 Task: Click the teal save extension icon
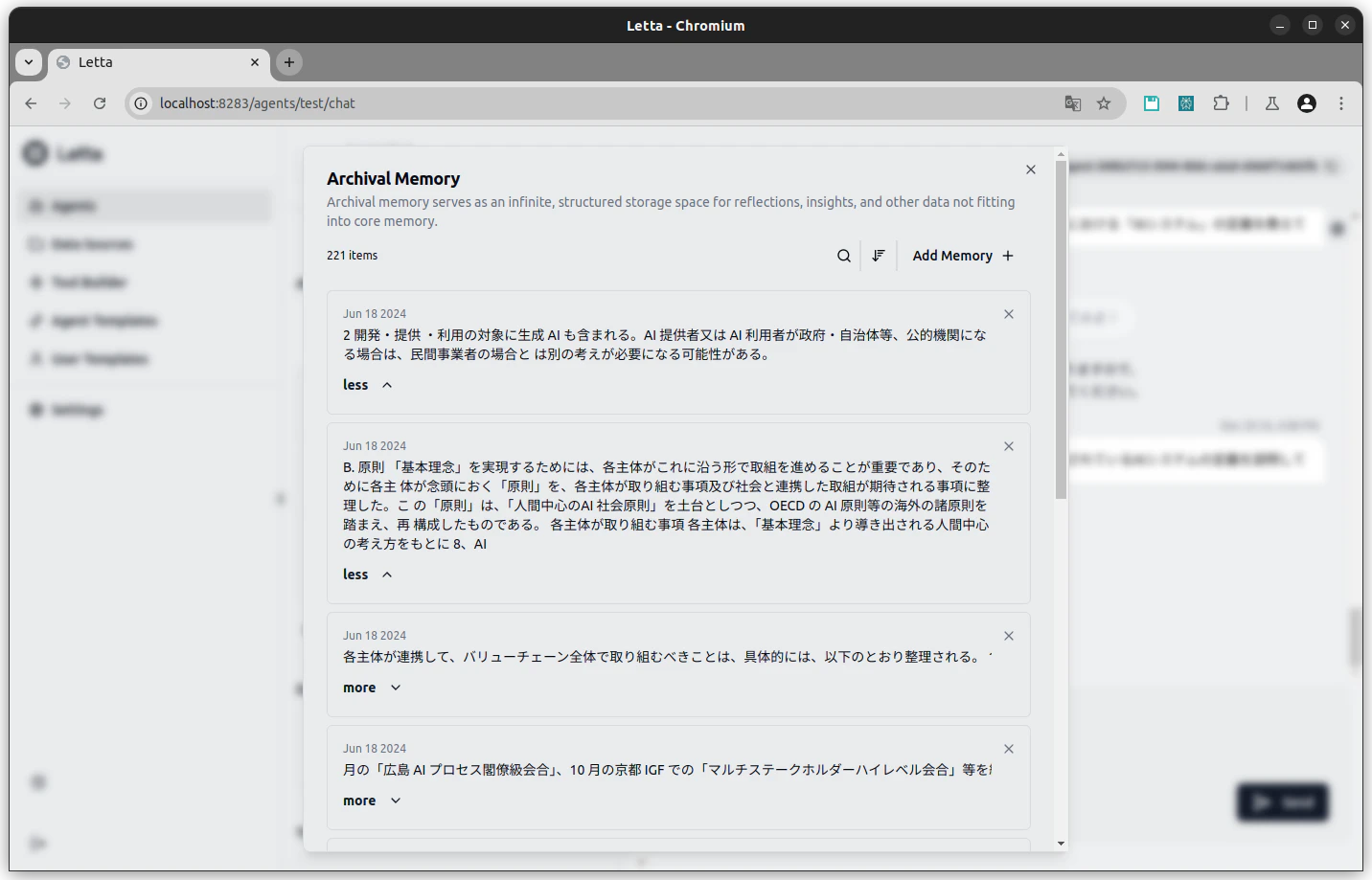click(1152, 103)
